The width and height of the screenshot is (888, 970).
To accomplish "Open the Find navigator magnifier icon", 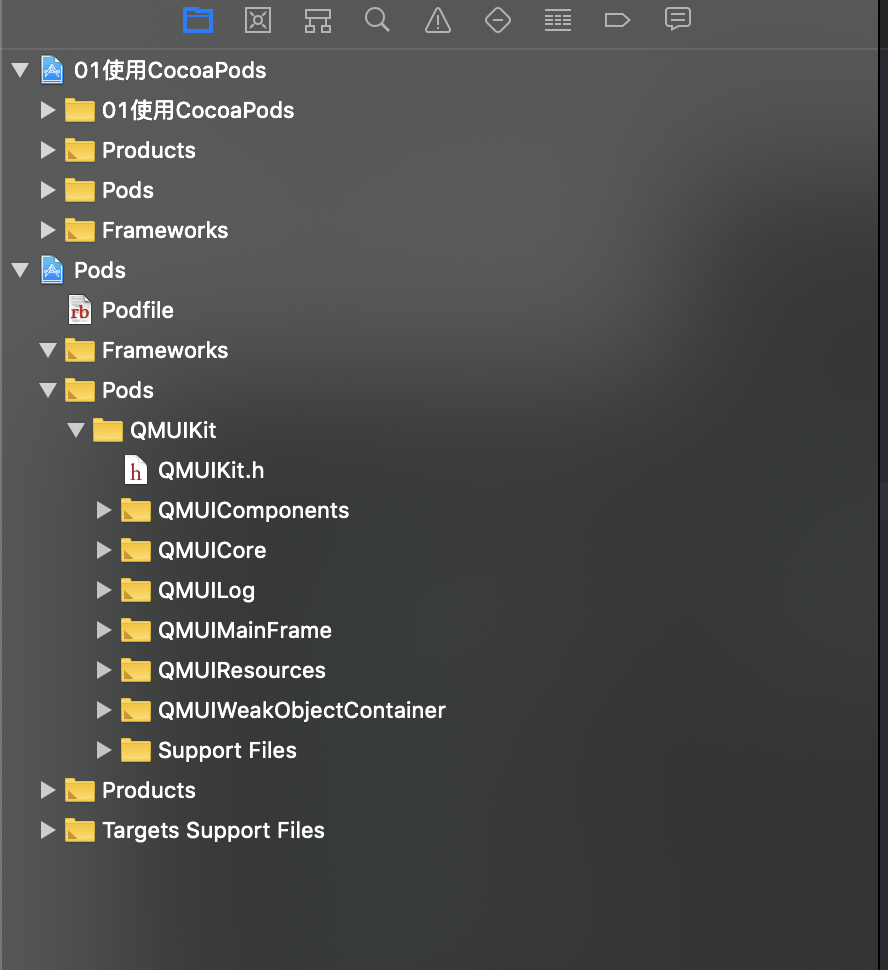I will 377,20.
